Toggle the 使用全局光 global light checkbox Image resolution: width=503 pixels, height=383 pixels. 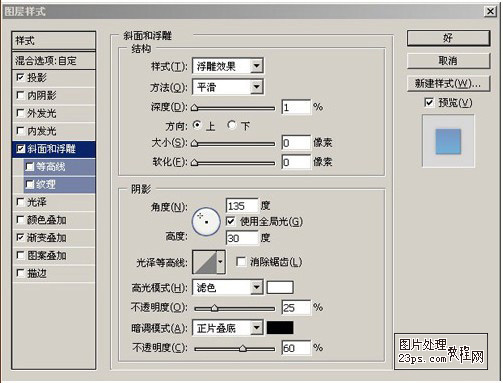[230, 221]
